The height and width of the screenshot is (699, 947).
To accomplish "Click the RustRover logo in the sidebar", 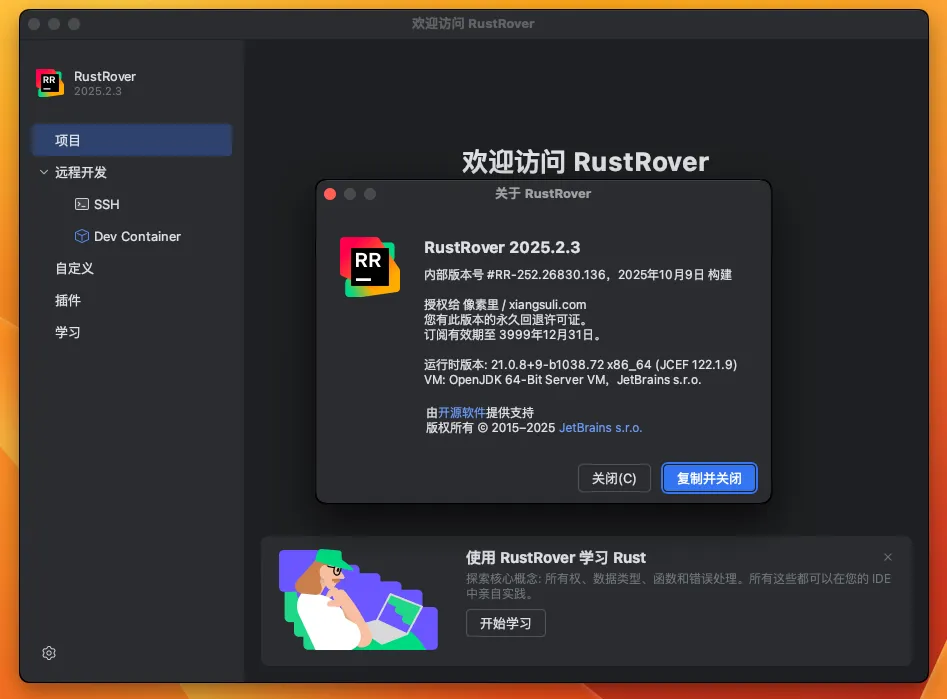I will (50, 83).
